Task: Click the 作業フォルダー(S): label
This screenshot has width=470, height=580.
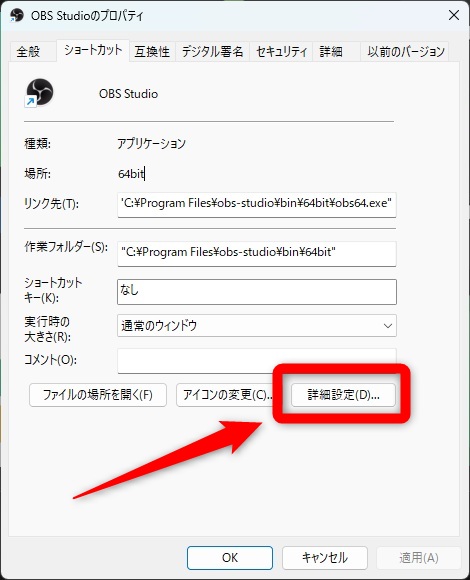Action: click(x=66, y=247)
